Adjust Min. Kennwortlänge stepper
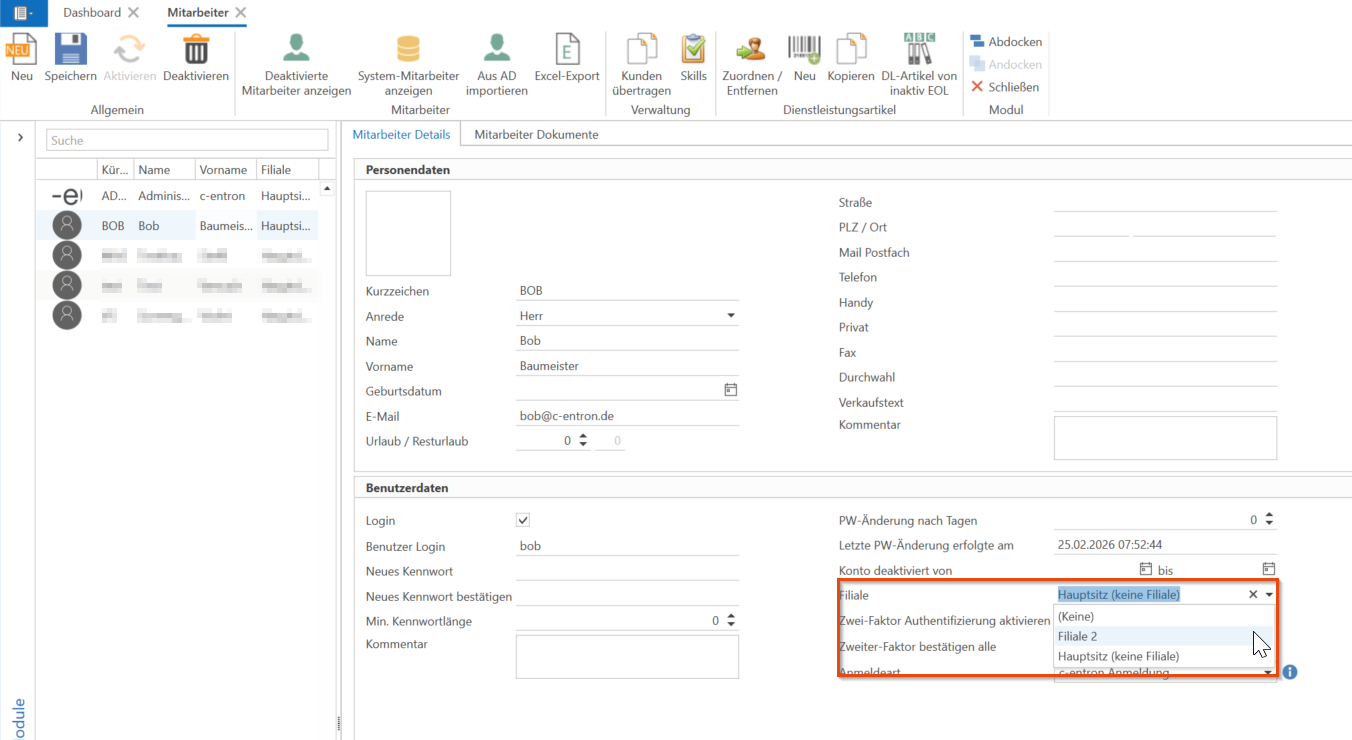 tap(731, 620)
